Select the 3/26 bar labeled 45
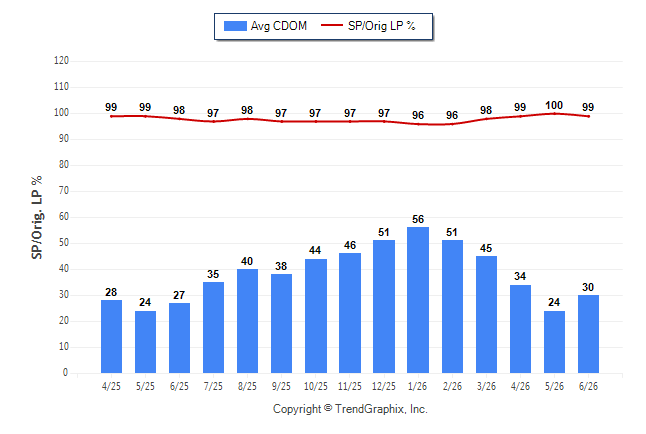The height and width of the screenshot is (434, 646). [486, 314]
